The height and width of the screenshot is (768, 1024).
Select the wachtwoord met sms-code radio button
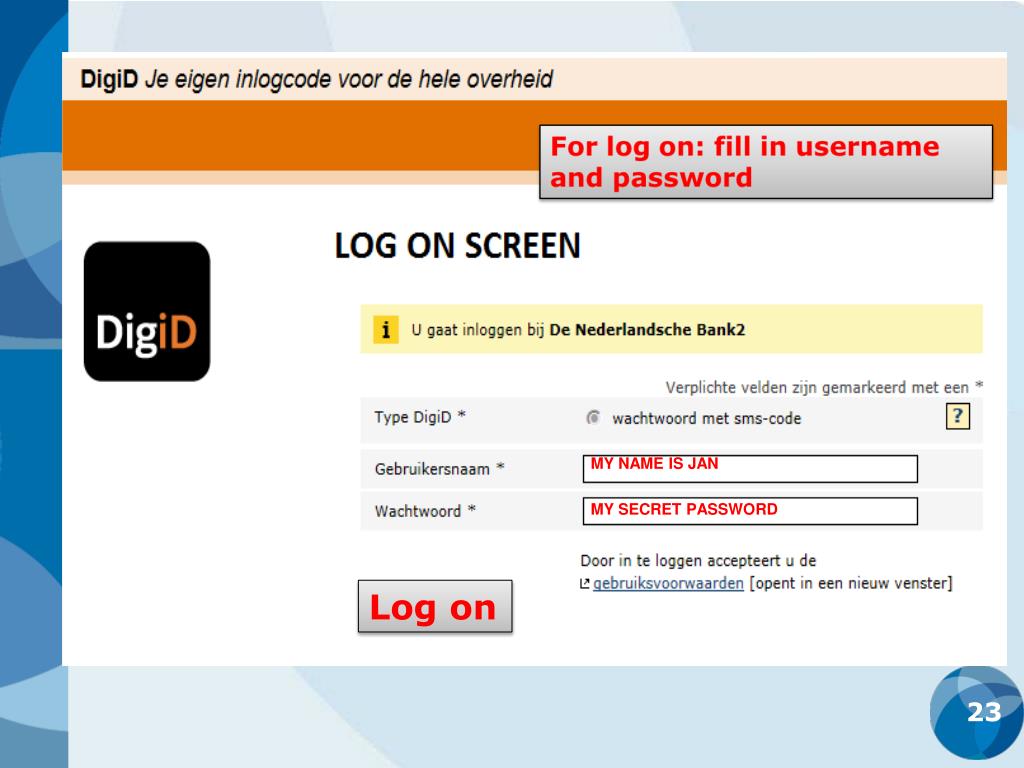[x=593, y=417]
